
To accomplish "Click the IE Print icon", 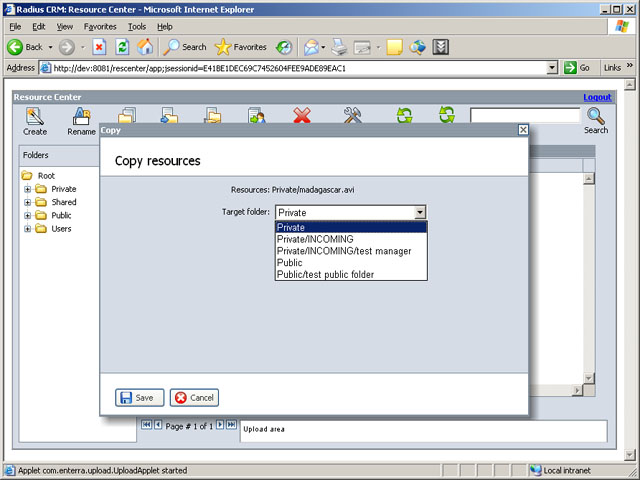I will click(x=339, y=47).
